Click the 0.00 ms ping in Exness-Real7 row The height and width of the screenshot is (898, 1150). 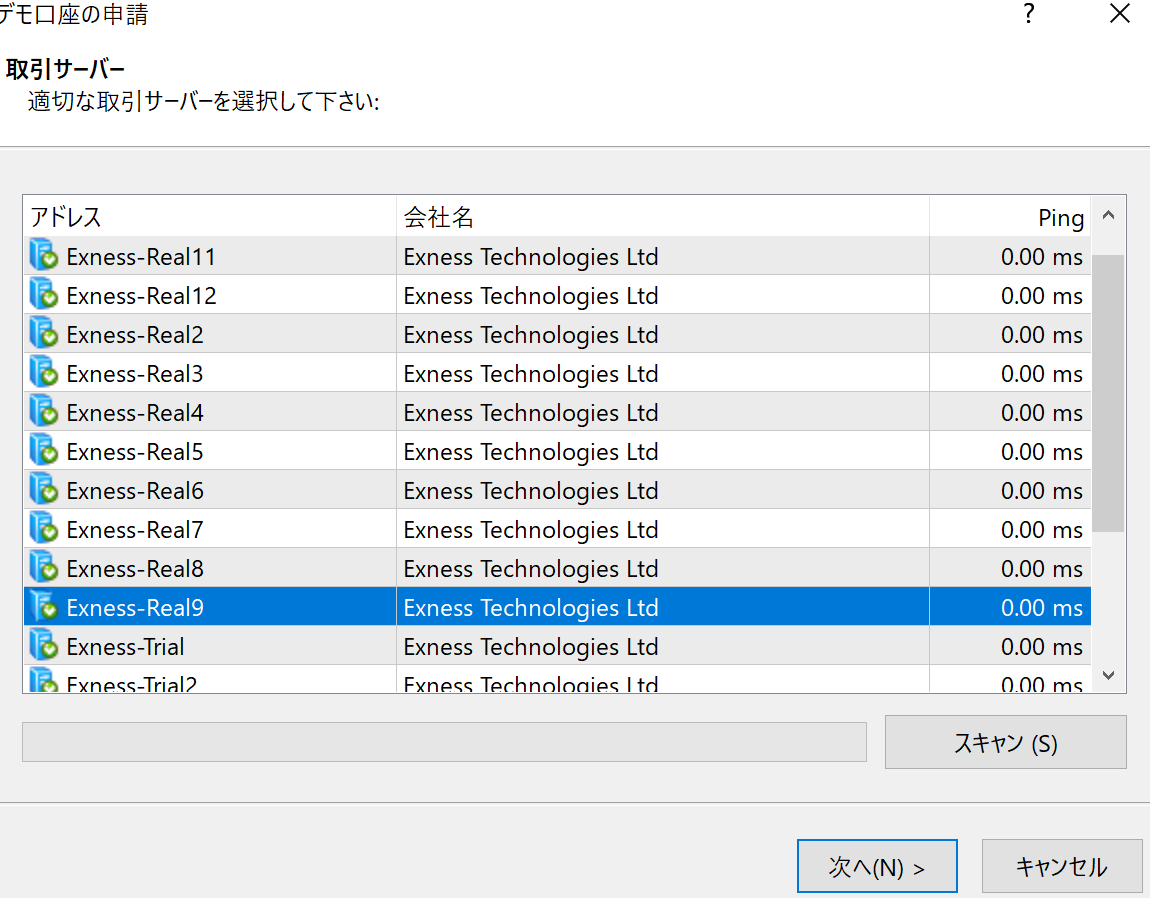point(1041,529)
